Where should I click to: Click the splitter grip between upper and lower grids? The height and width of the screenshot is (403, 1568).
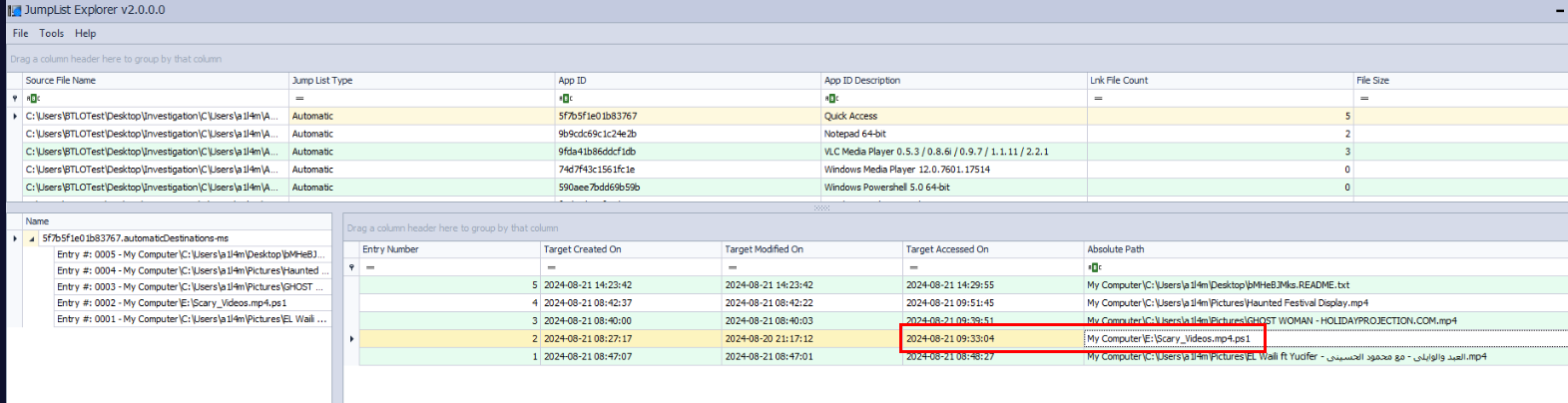pos(821,207)
